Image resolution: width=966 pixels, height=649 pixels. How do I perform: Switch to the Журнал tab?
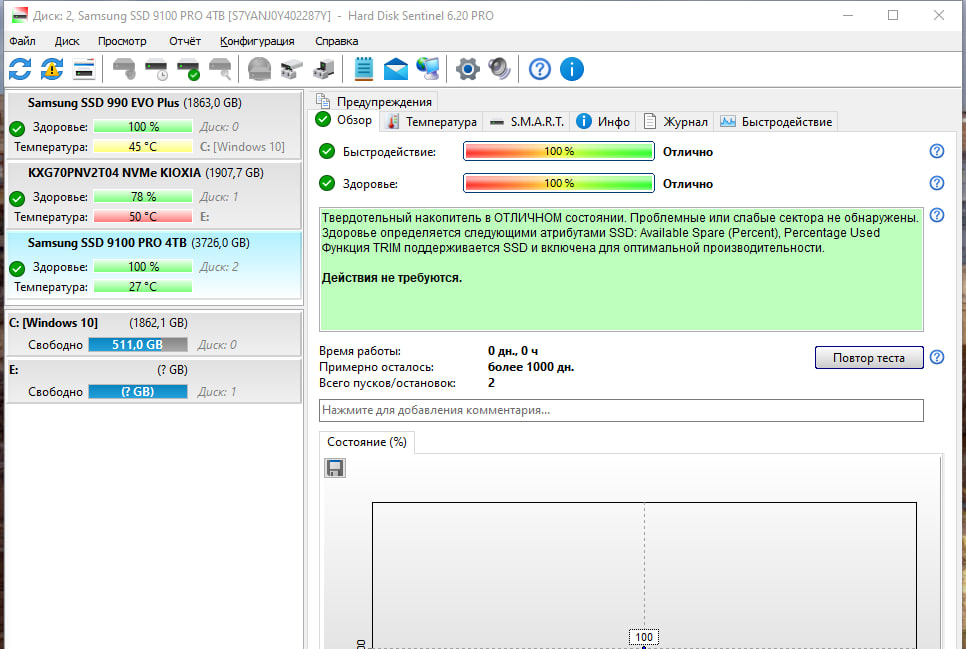(675, 122)
